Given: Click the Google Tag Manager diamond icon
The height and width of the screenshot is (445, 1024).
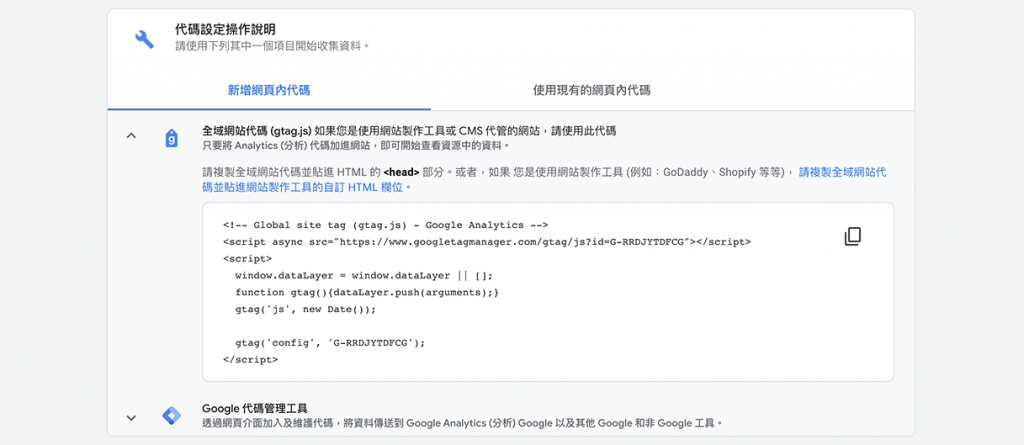Looking at the screenshot, I should click(x=171, y=416).
